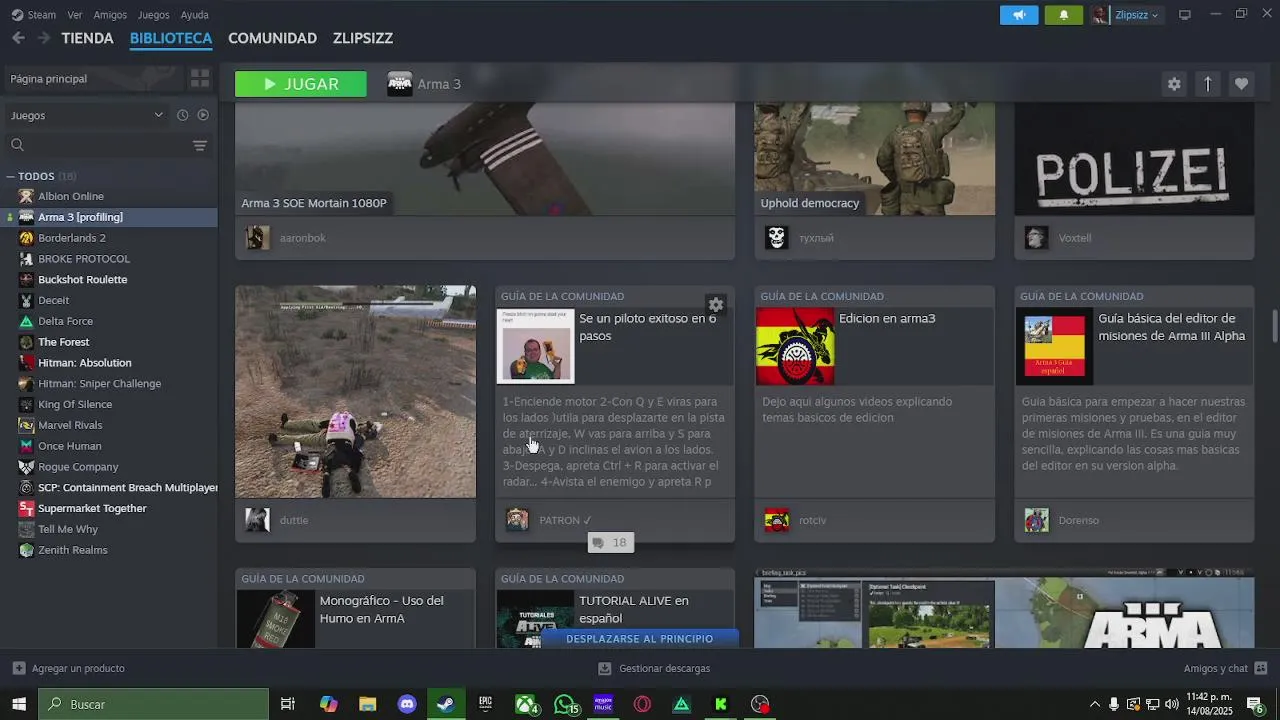1280x720 pixels.
Task: Click the green JUGAR play button
Action: point(300,84)
